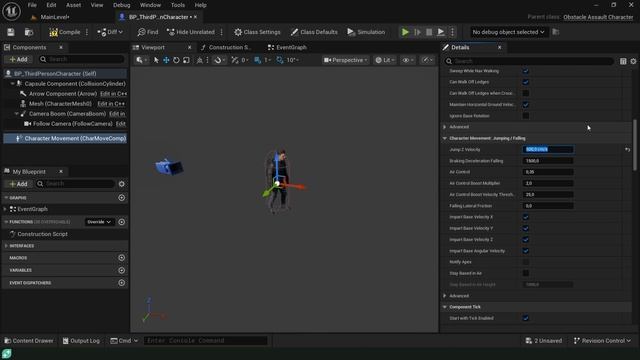Compile the blueprint
This screenshot has height=360, width=640.
pyautogui.click(x=65, y=32)
